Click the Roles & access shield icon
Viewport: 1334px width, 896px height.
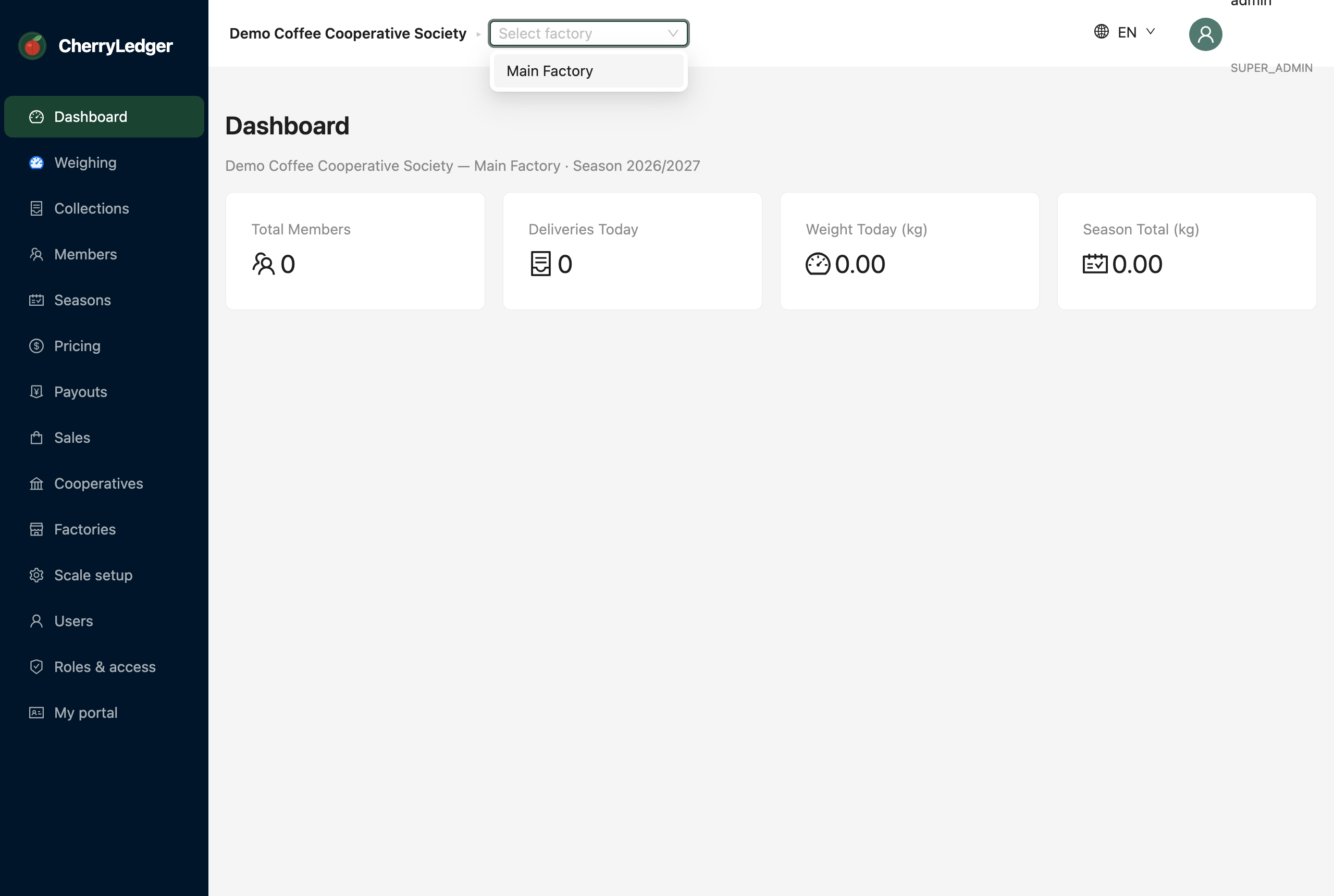(x=36, y=667)
